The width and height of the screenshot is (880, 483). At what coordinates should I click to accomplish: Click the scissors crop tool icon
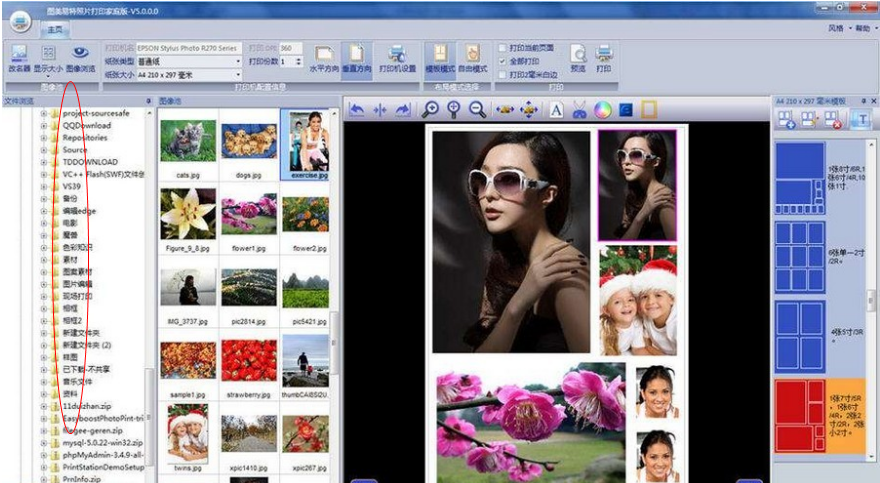(x=579, y=110)
